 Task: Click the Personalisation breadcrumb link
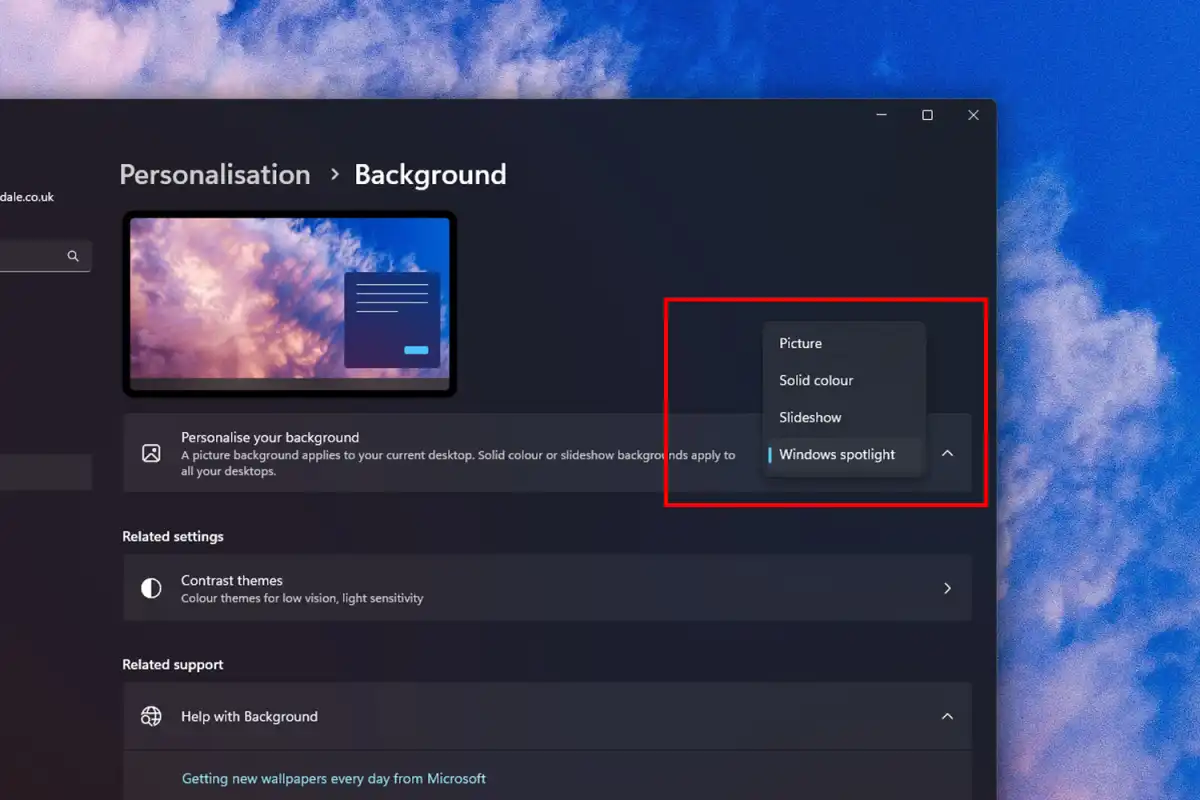(214, 174)
